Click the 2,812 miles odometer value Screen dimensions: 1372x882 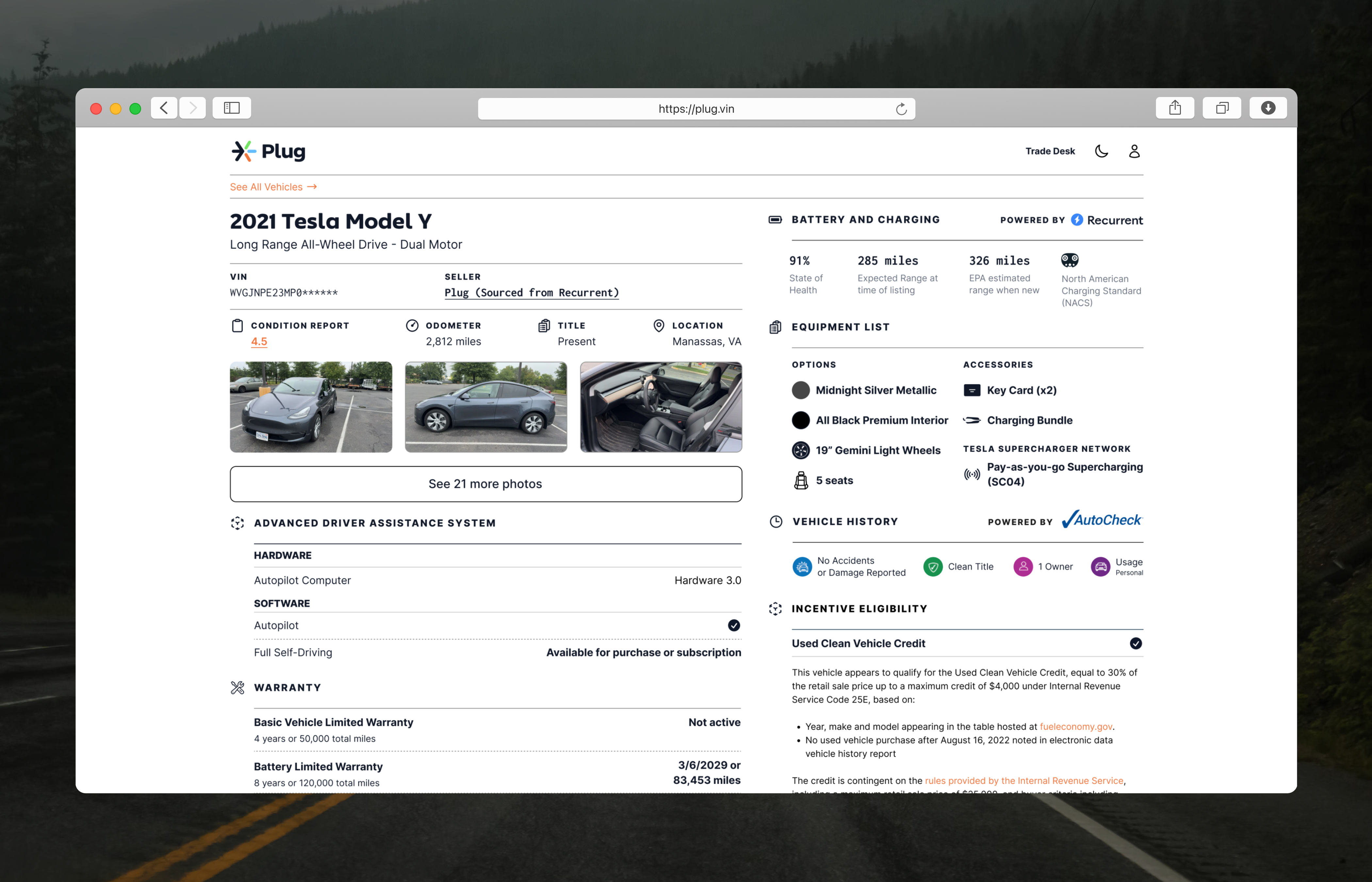453,341
